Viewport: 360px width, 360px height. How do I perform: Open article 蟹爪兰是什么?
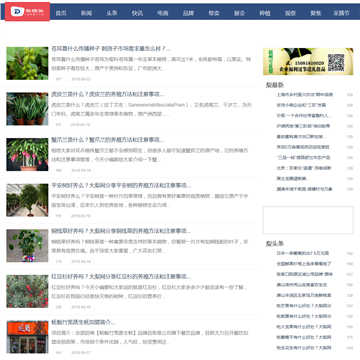pyautogui.click(x=108, y=140)
